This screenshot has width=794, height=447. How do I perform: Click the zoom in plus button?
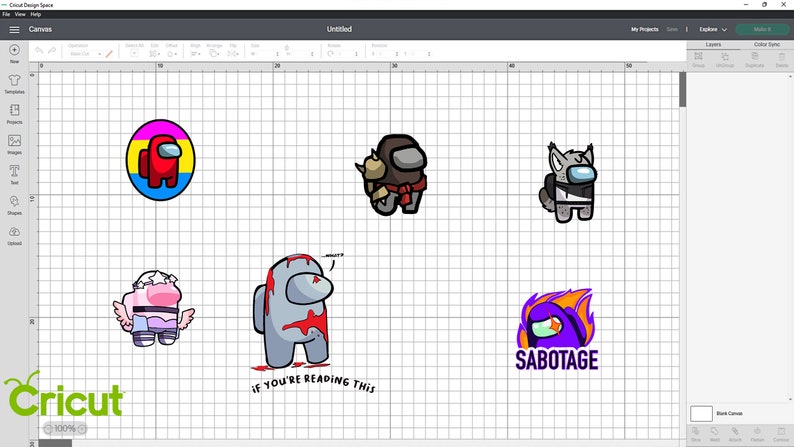pyautogui.click(x=82, y=429)
